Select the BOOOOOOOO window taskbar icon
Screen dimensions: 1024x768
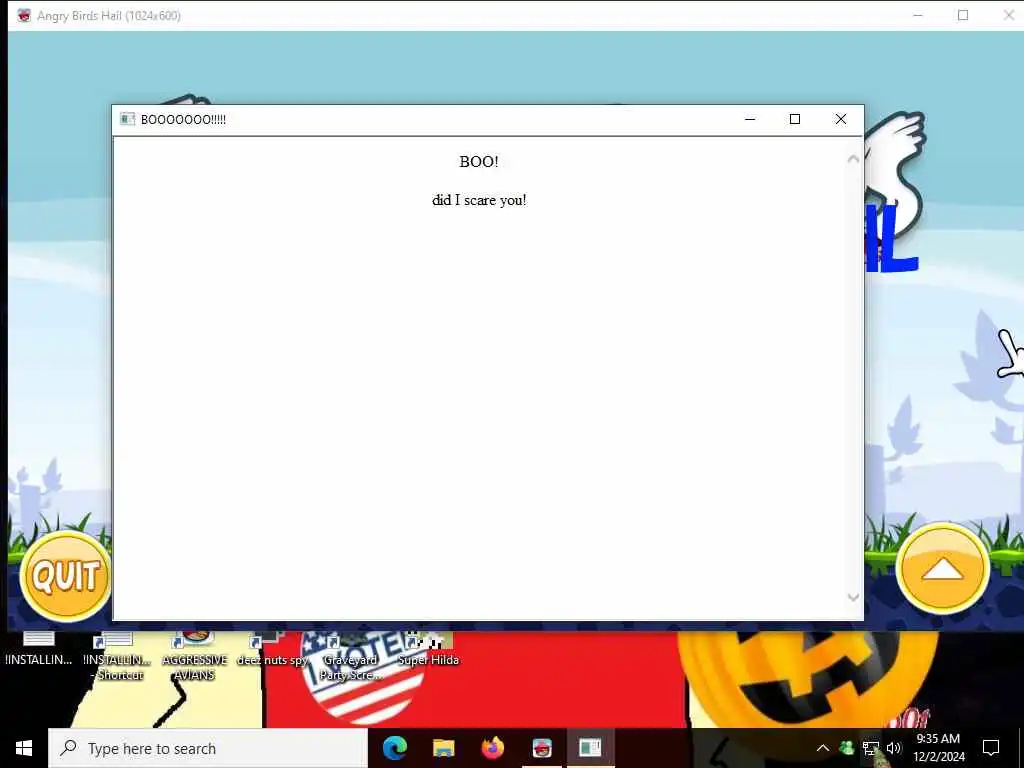(590, 748)
